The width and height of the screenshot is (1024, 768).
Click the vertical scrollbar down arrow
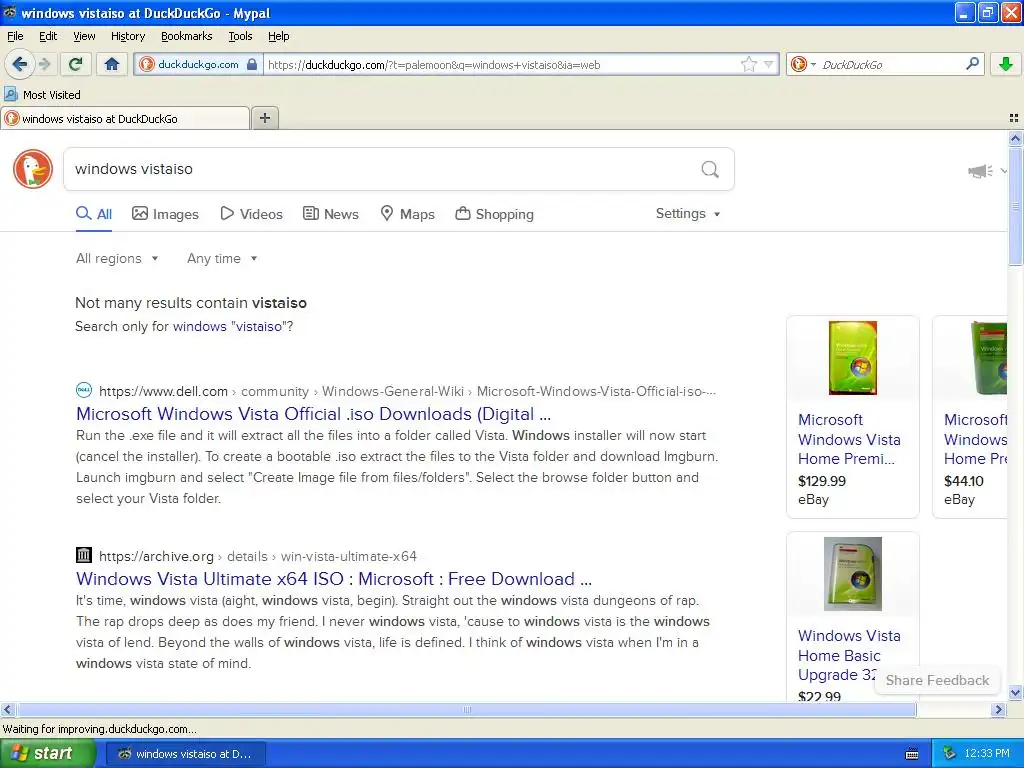[x=1015, y=693]
